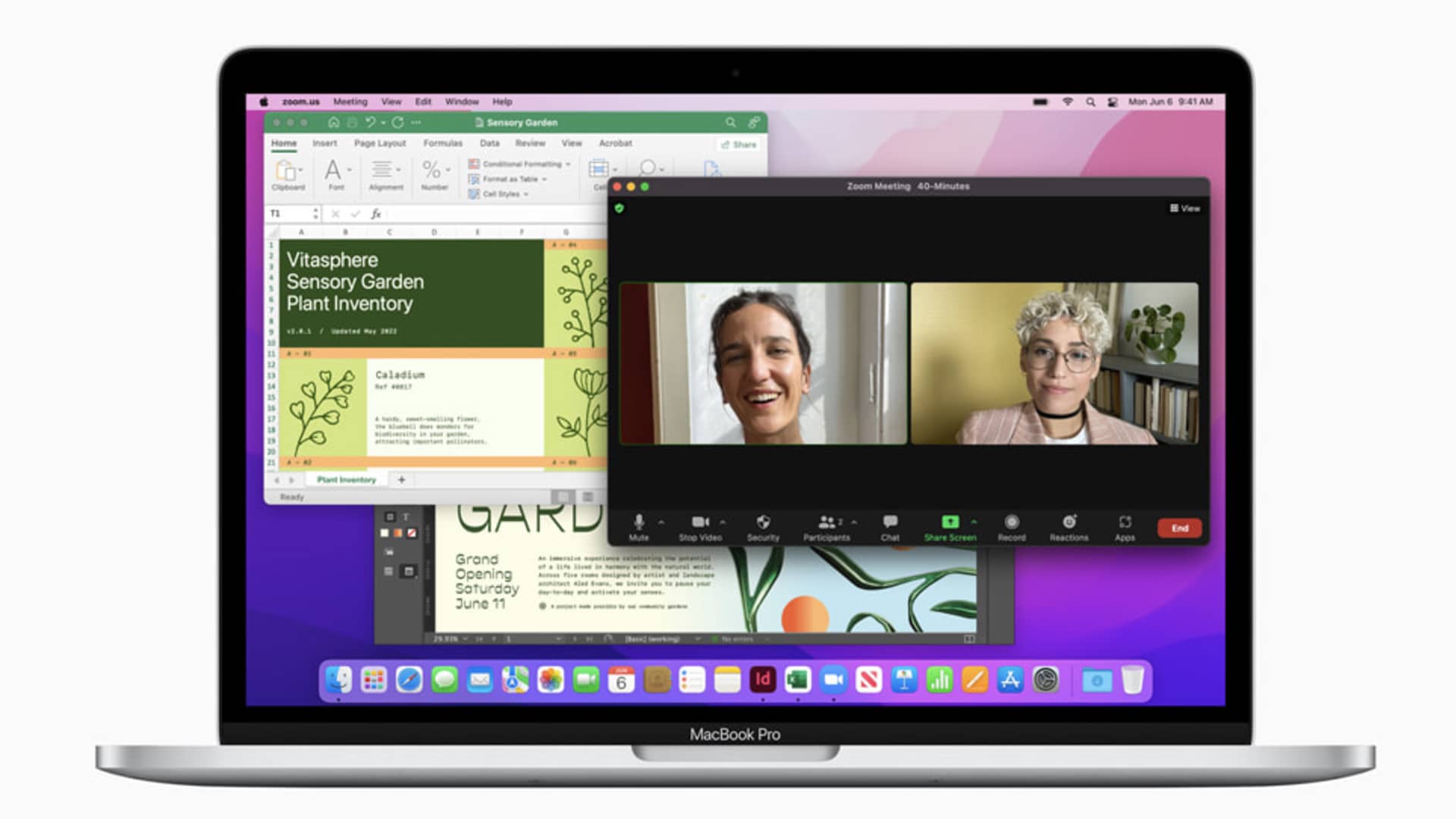Select the curly-haired participant's video tile
1456x819 pixels.
pos(1054,363)
